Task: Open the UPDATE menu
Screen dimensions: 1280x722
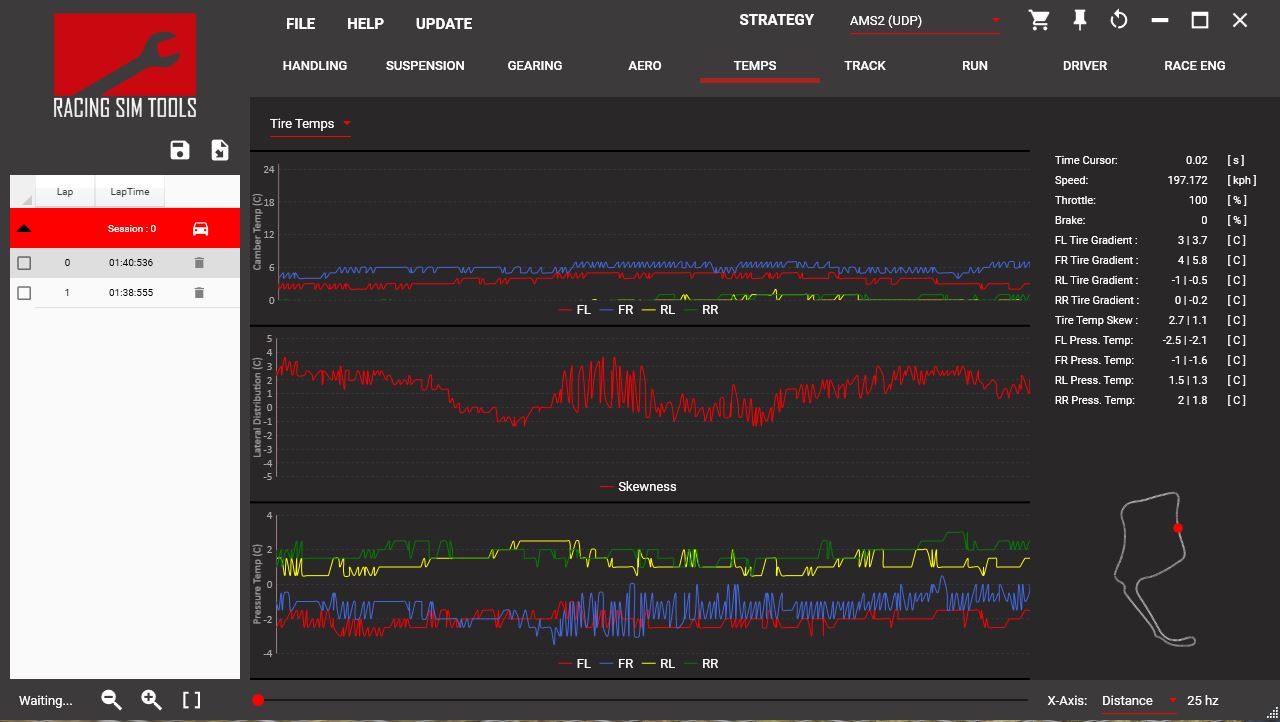Action: coord(444,24)
